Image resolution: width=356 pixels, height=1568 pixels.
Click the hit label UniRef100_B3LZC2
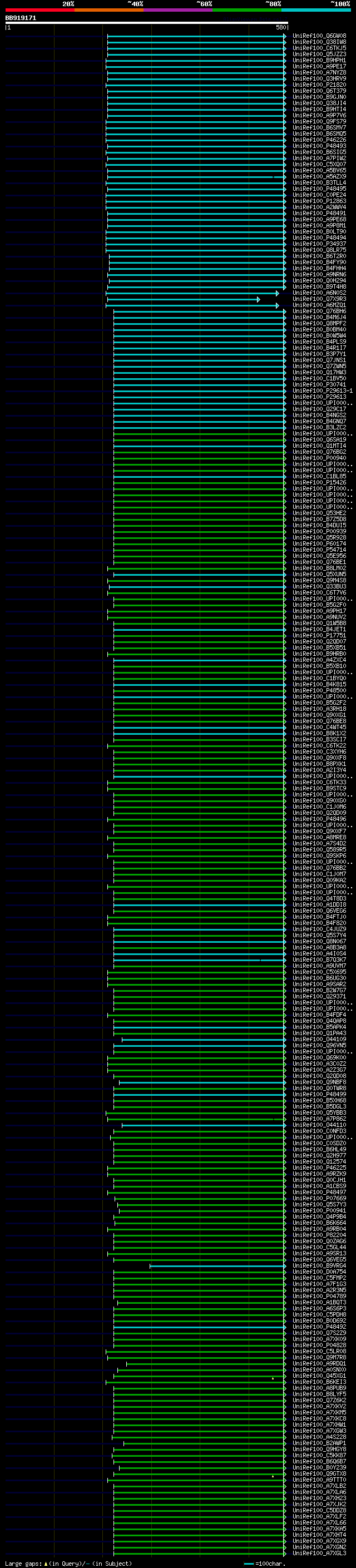coord(319,427)
